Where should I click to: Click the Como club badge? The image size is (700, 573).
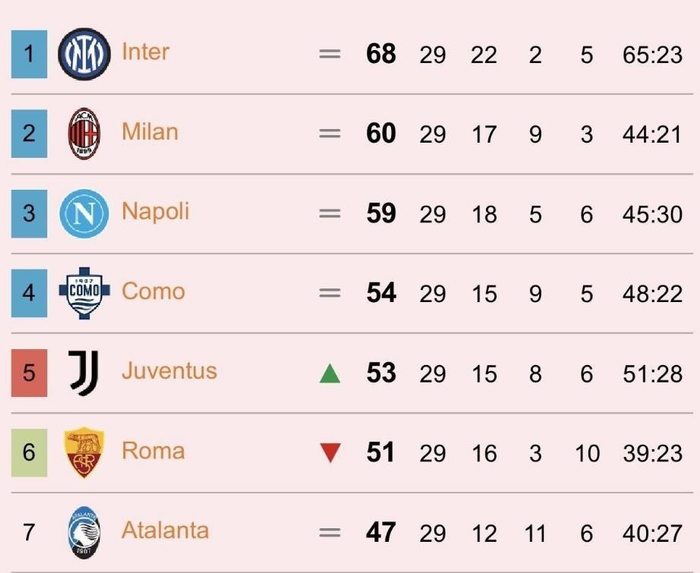click(83, 293)
